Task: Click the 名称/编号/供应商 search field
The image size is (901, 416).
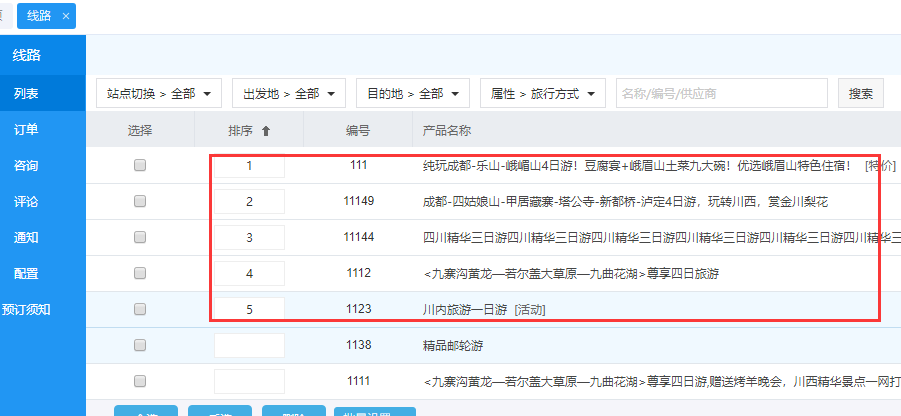Action: pos(721,94)
